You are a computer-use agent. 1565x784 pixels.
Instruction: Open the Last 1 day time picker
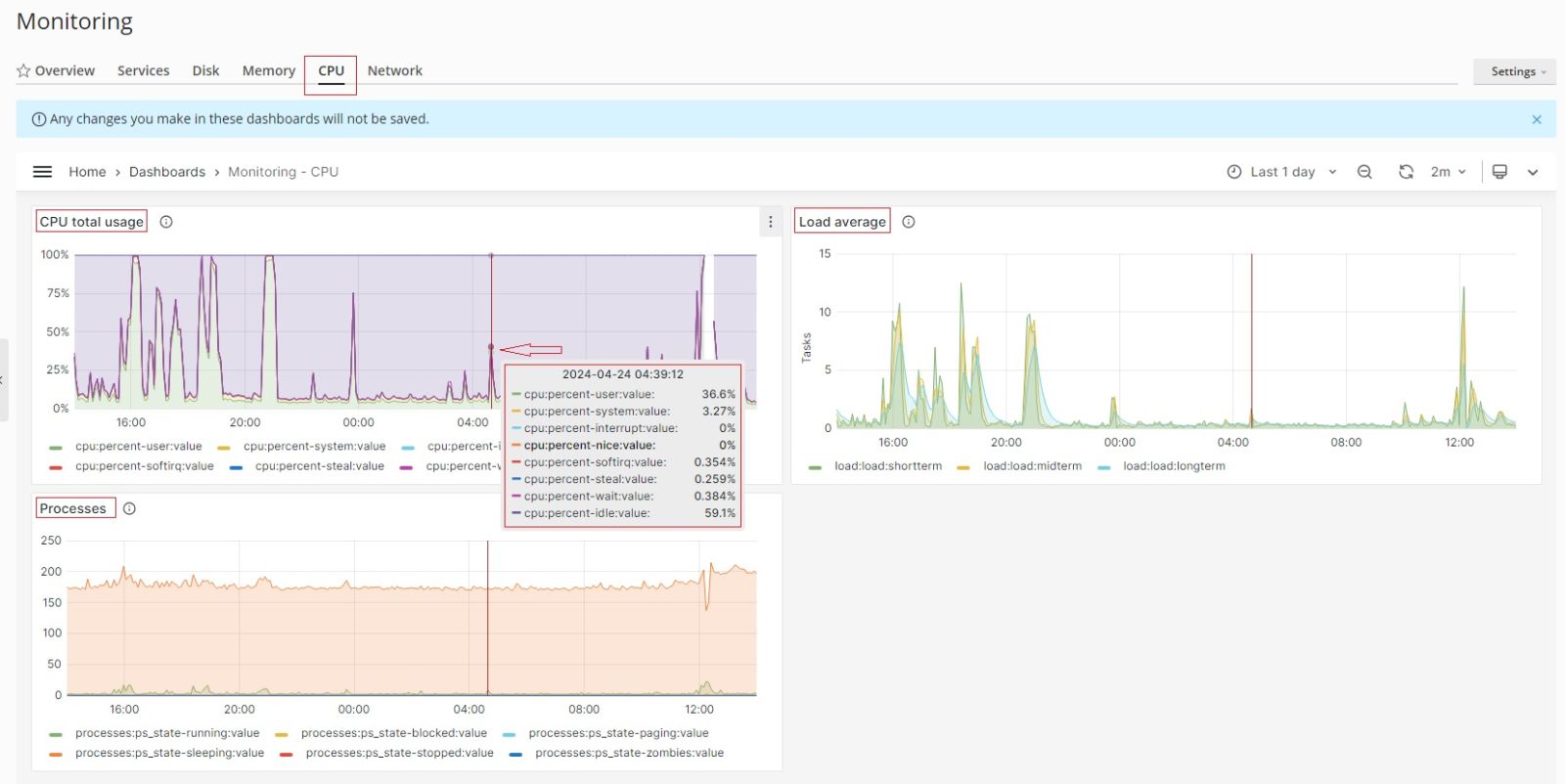click(x=1281, y=172)
